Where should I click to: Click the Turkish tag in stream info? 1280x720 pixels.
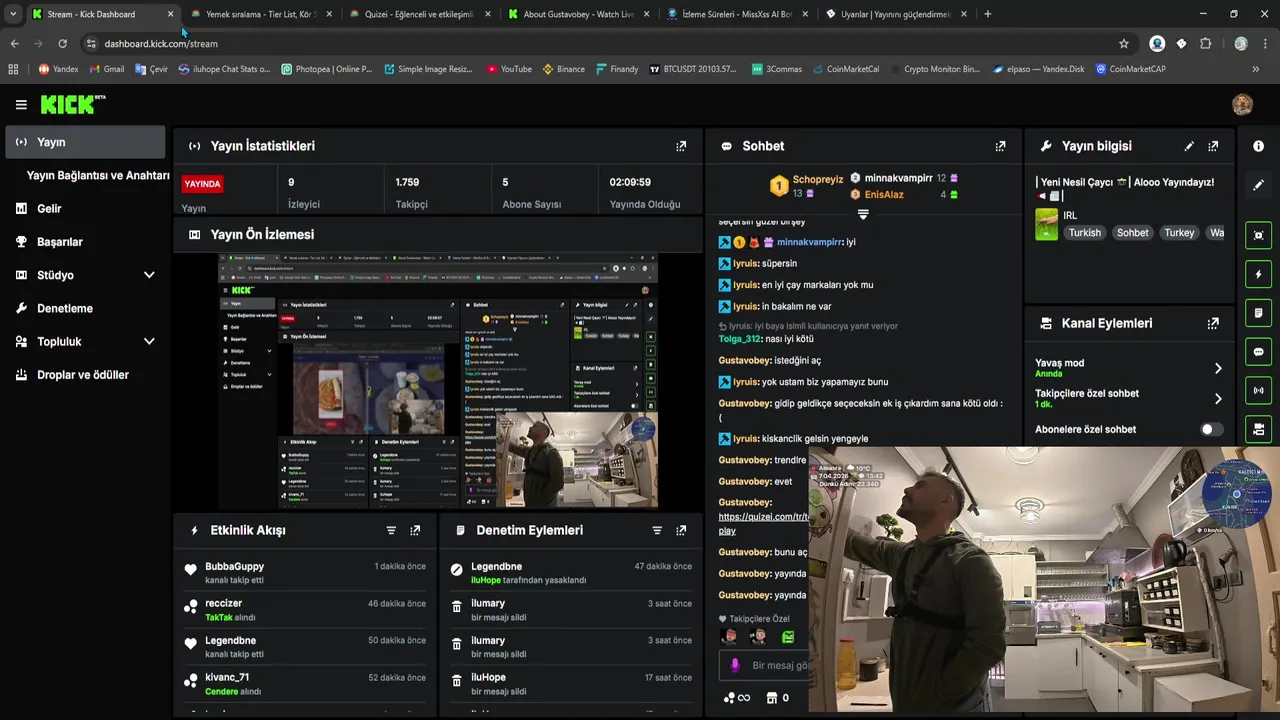point(1084,232)
